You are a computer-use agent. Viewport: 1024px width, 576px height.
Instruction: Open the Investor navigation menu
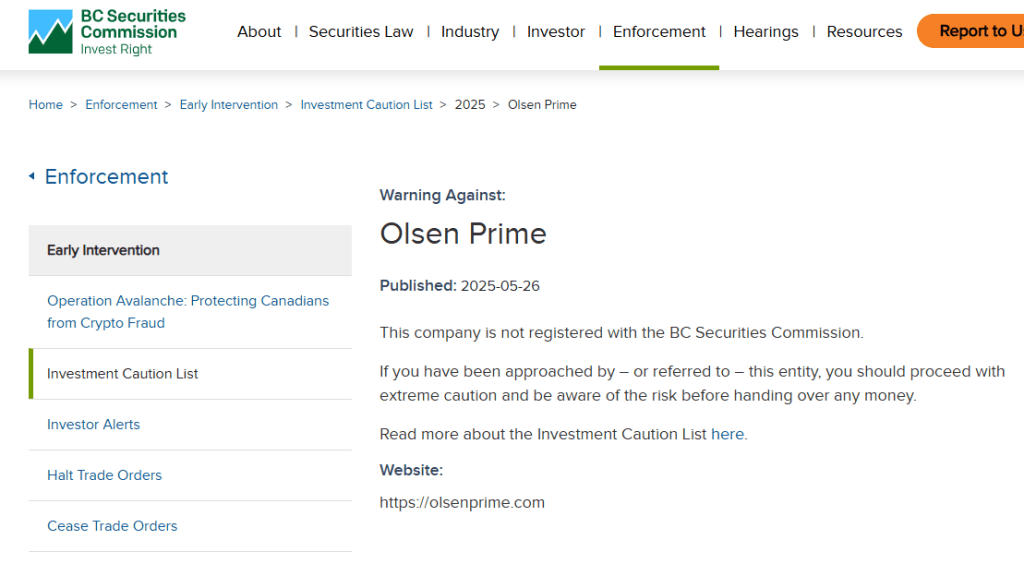pyautogui.click(x=556, y=31)
